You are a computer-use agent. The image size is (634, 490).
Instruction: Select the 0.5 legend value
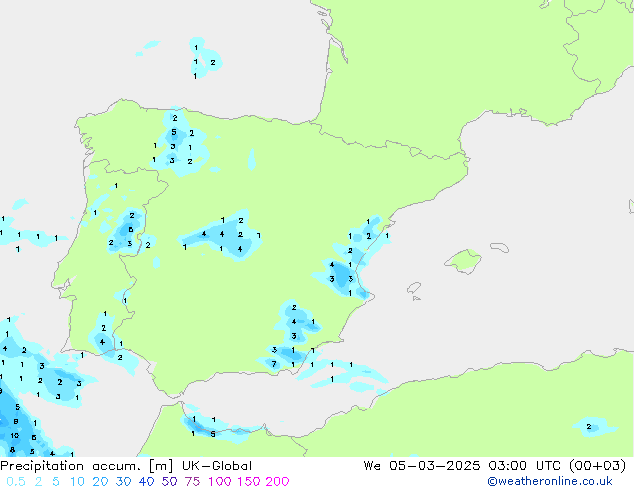click(16, 482)
